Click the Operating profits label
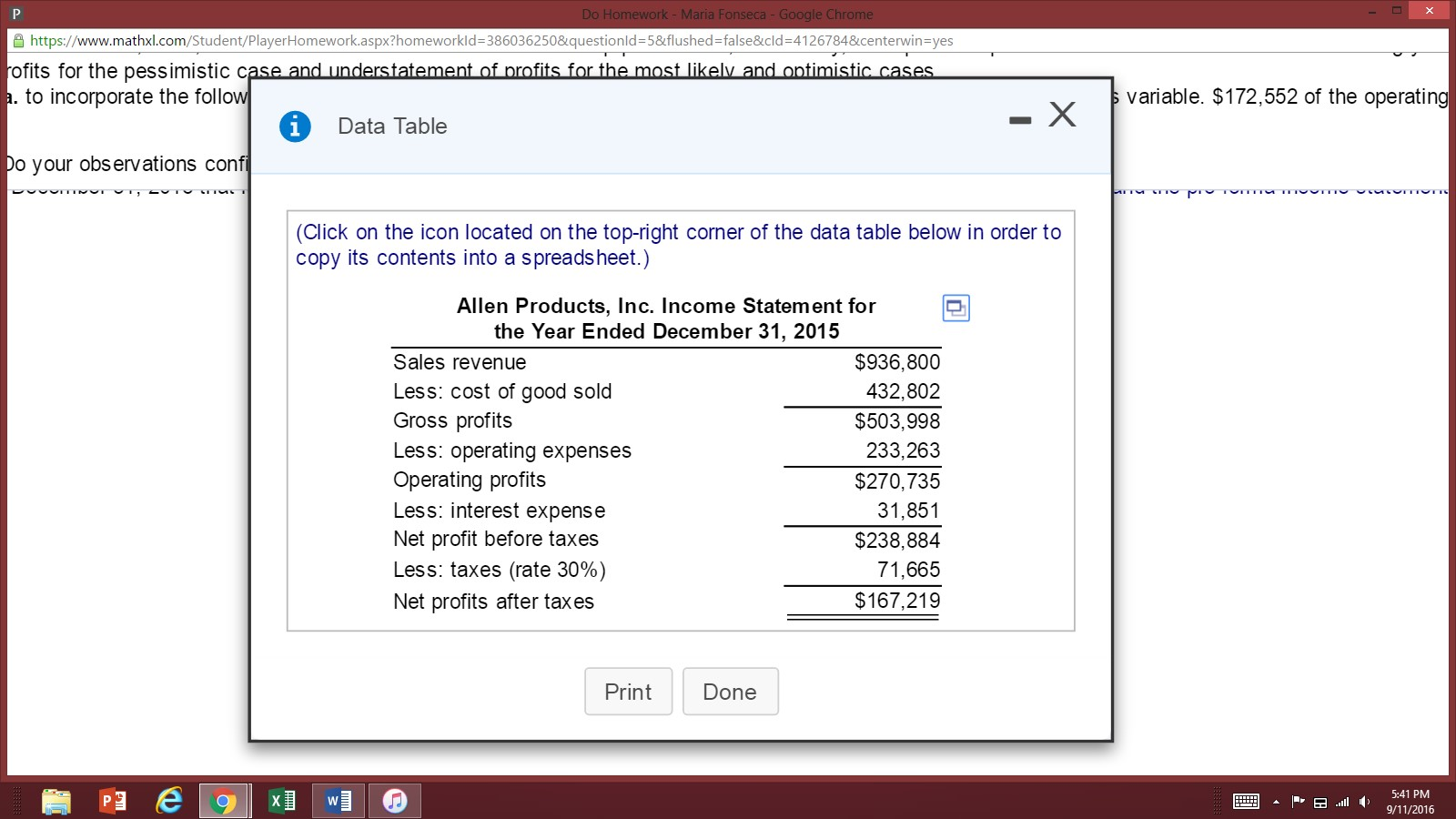This screenshot has width=1456, height=819. click(x=470, y=480)
